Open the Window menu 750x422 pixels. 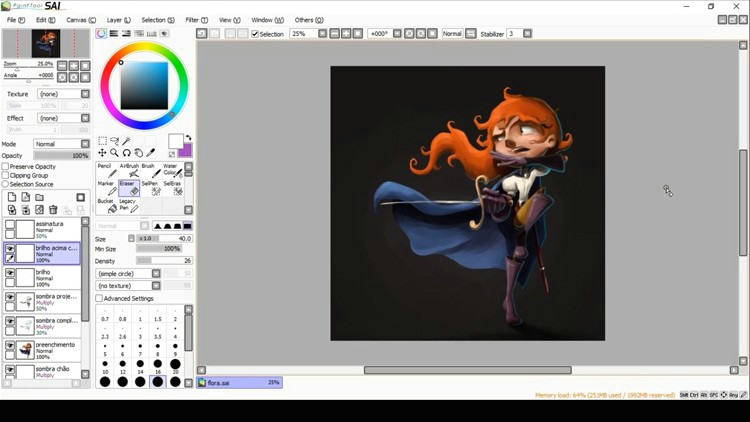(267, 20)
